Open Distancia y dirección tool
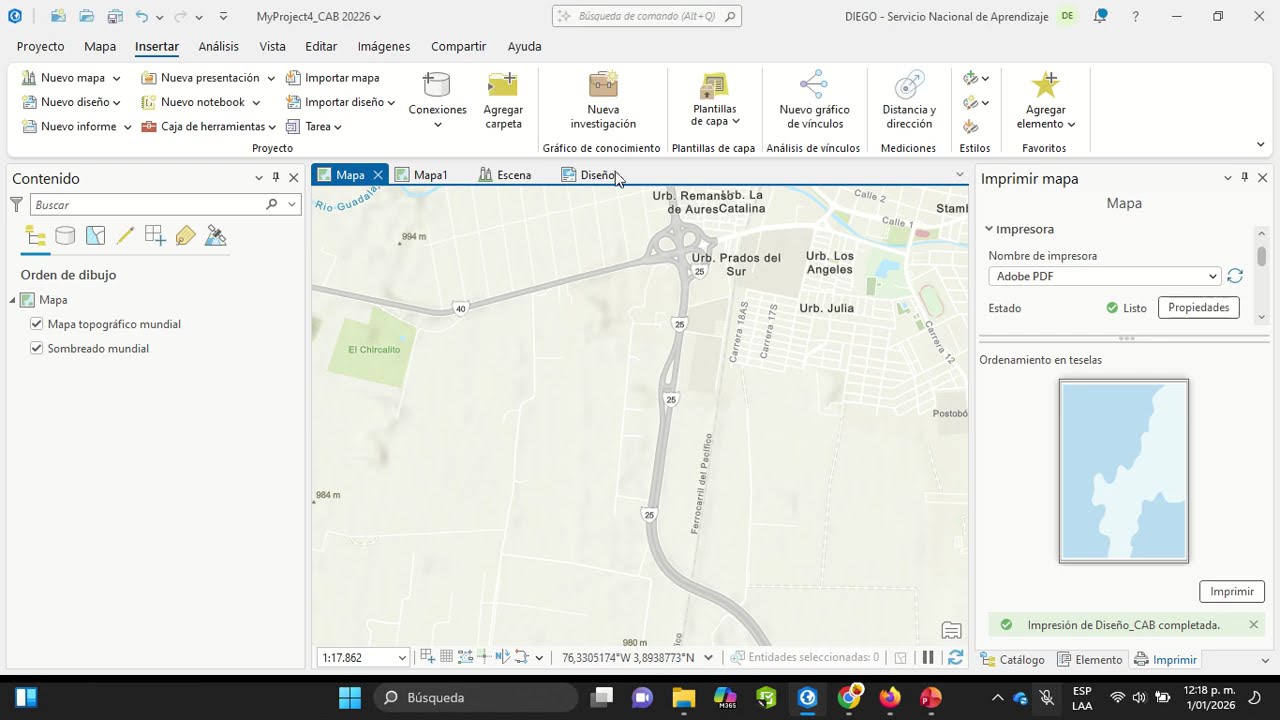1280x720 pixels. coord(909,100)
